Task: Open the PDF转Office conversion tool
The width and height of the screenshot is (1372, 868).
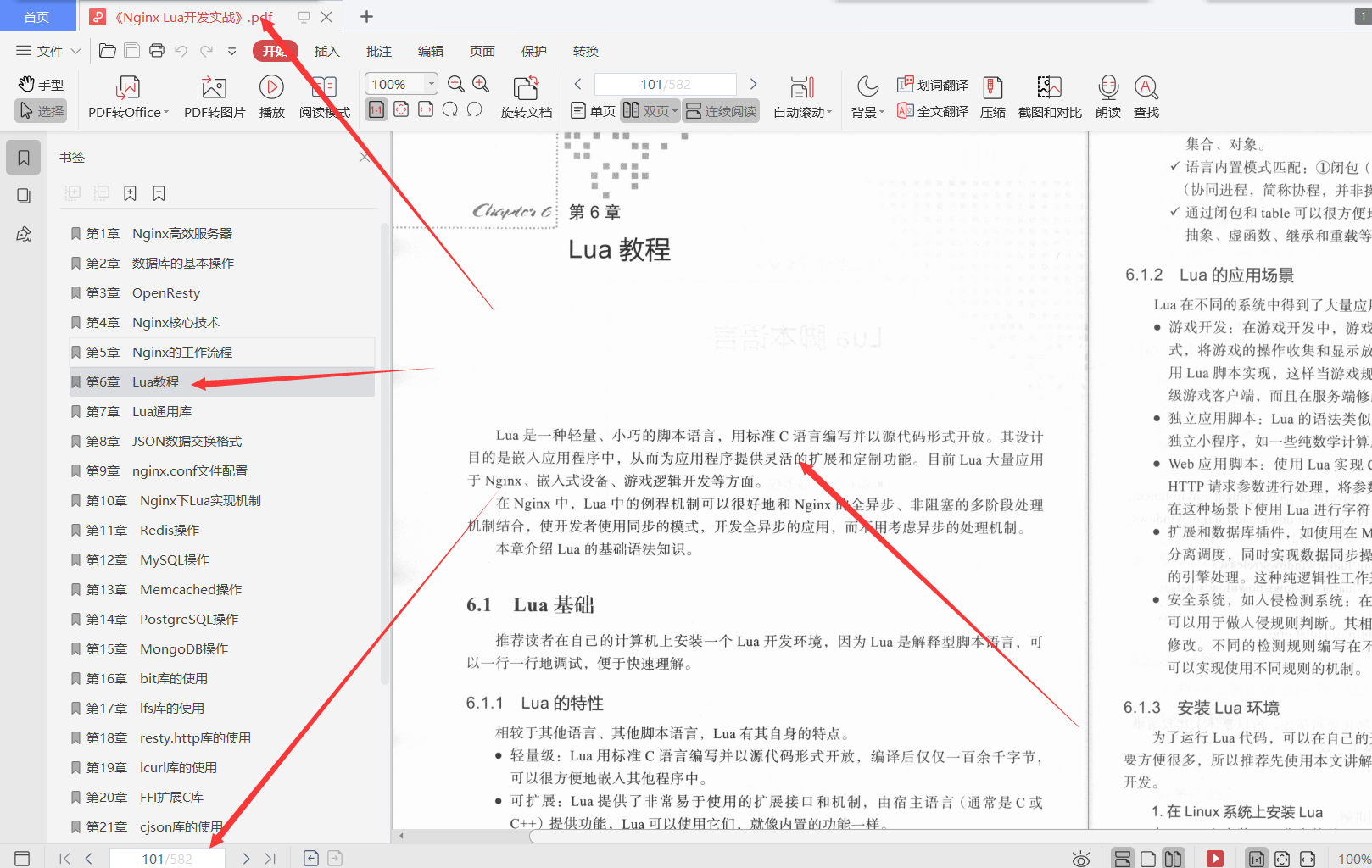Action: click(125, 96)
